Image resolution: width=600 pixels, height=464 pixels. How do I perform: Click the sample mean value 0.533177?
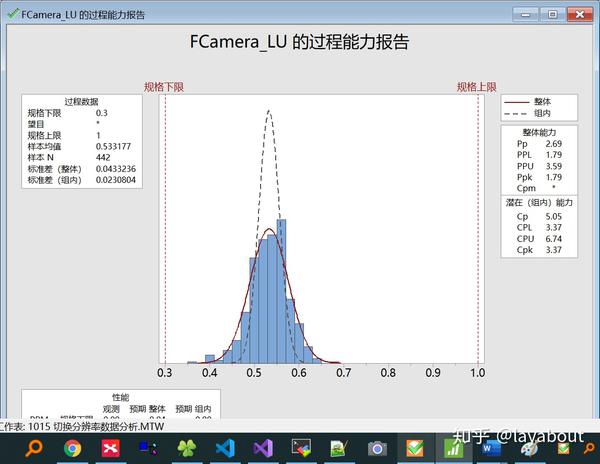pyautogui.click(x=113, y=147)
